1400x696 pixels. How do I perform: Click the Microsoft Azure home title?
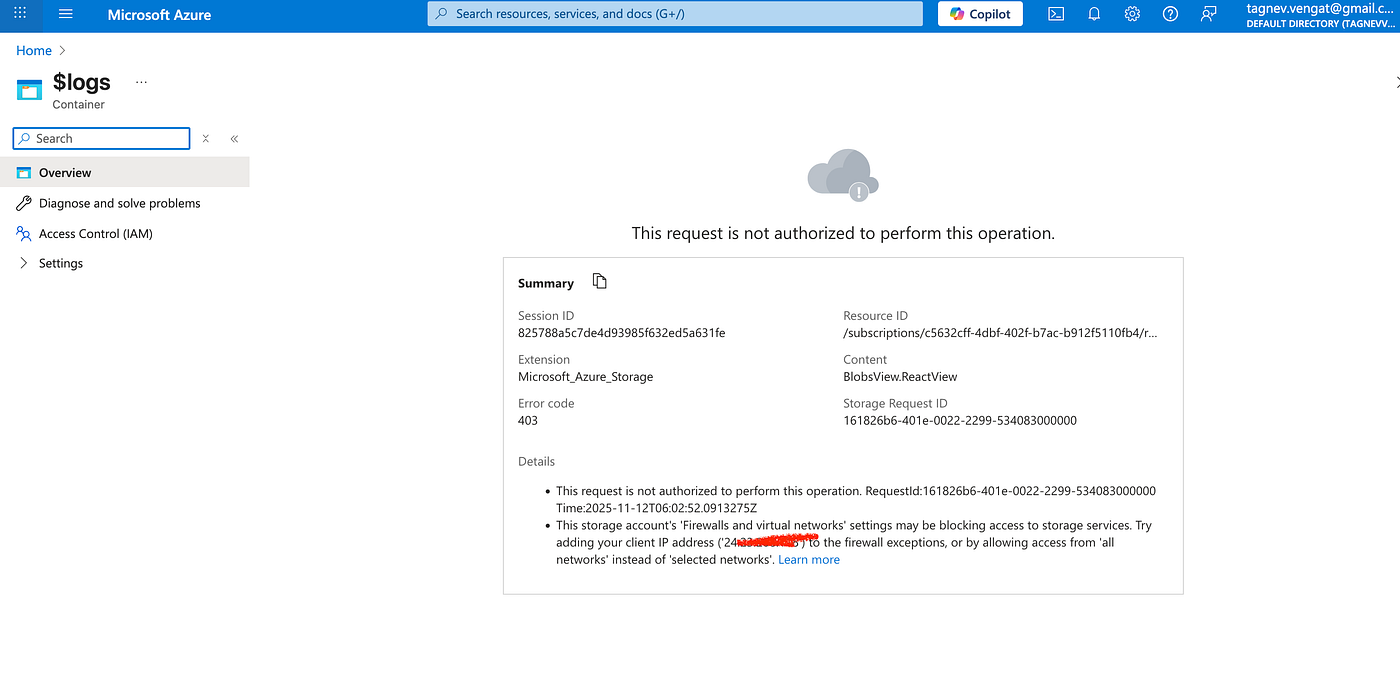(160, 15)
